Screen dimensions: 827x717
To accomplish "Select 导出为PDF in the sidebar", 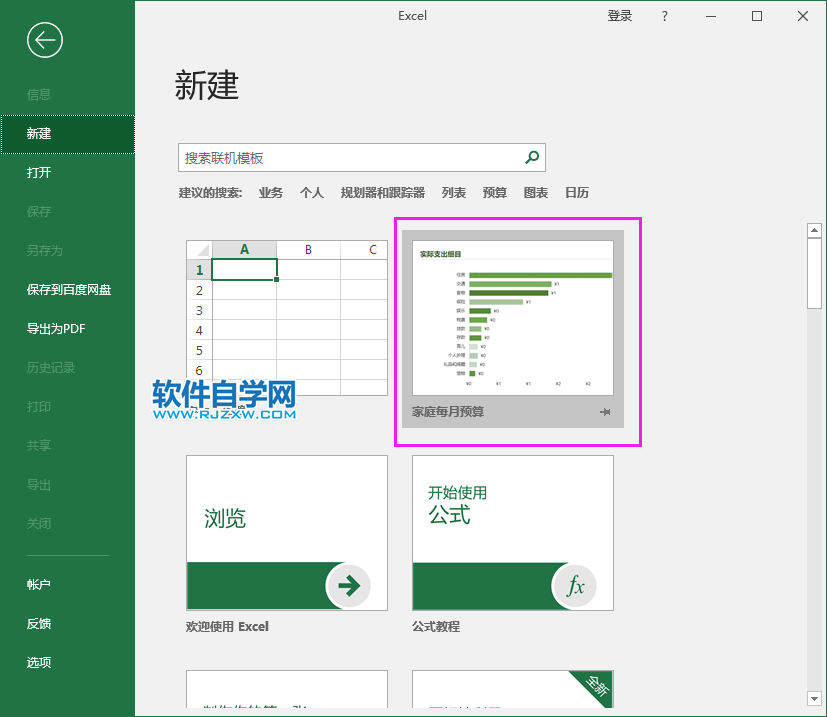I will coord(56,328).
